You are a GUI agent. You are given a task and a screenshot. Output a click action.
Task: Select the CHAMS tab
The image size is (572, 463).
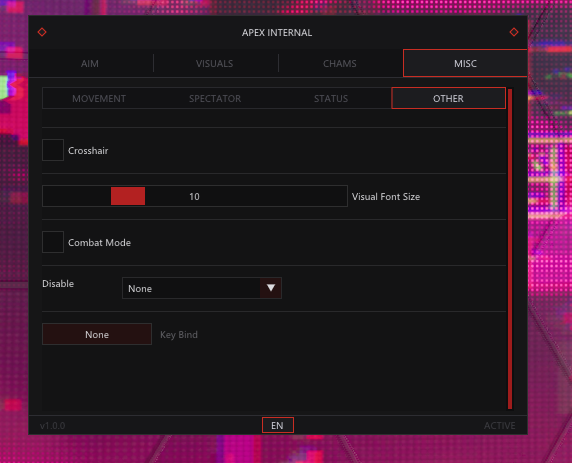[x=340, y=63]
